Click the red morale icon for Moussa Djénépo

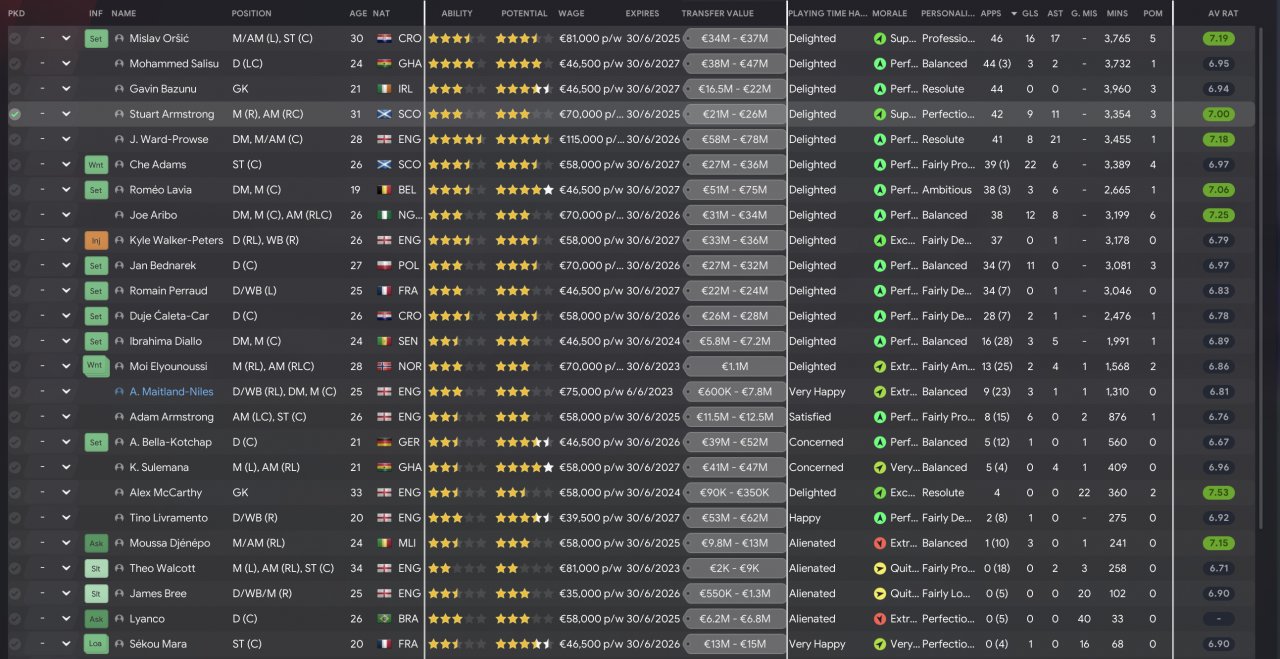pyautogui.click(x=879, y=543)
